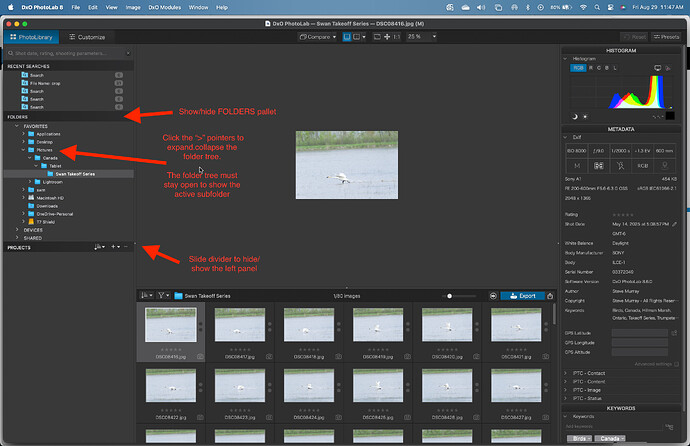Image resolution: width=690 pixels, height=446 pixels.
Task: Click the highlight clipping sun icon
Action: (585, 117)
